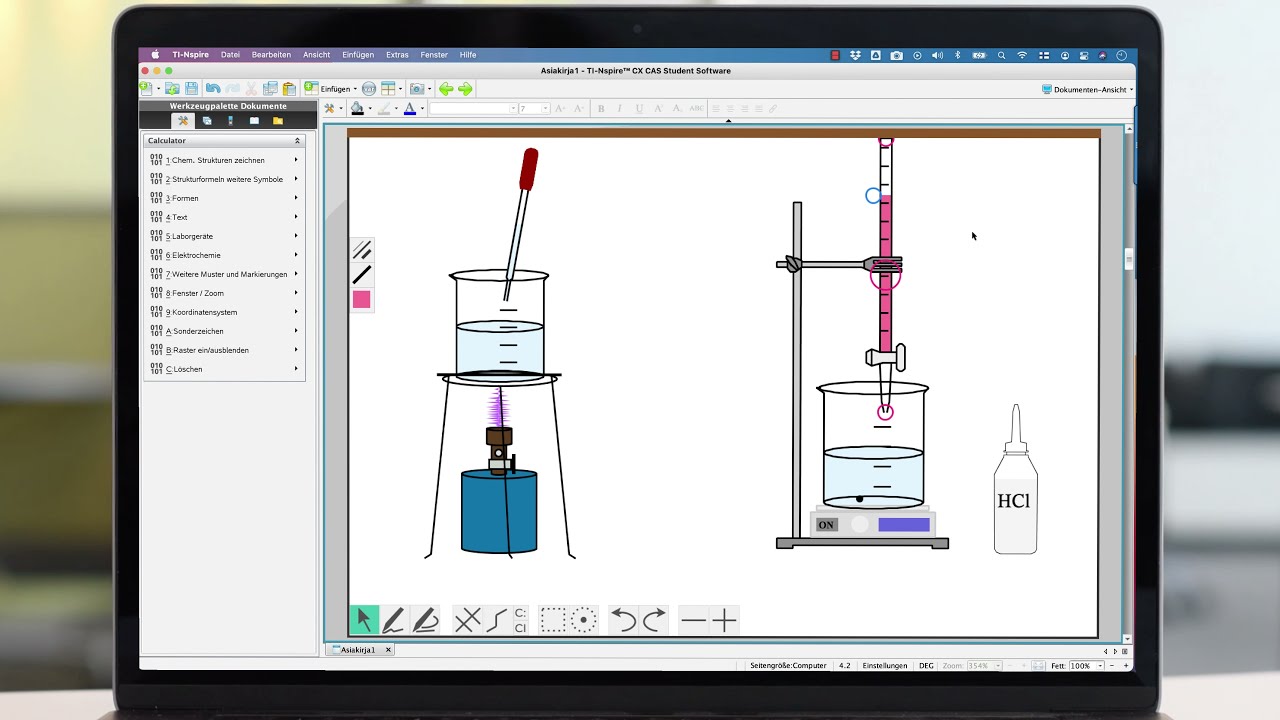Open the Hilfe menu
Image resolution: width=1280 pixels, height=720 pixels.
468,55
